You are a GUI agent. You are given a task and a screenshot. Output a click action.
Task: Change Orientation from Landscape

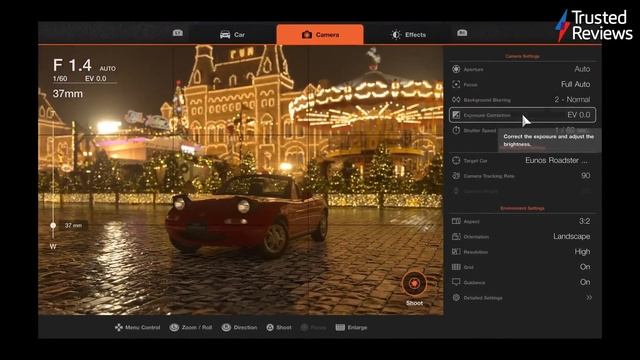[x=571, y=236]
